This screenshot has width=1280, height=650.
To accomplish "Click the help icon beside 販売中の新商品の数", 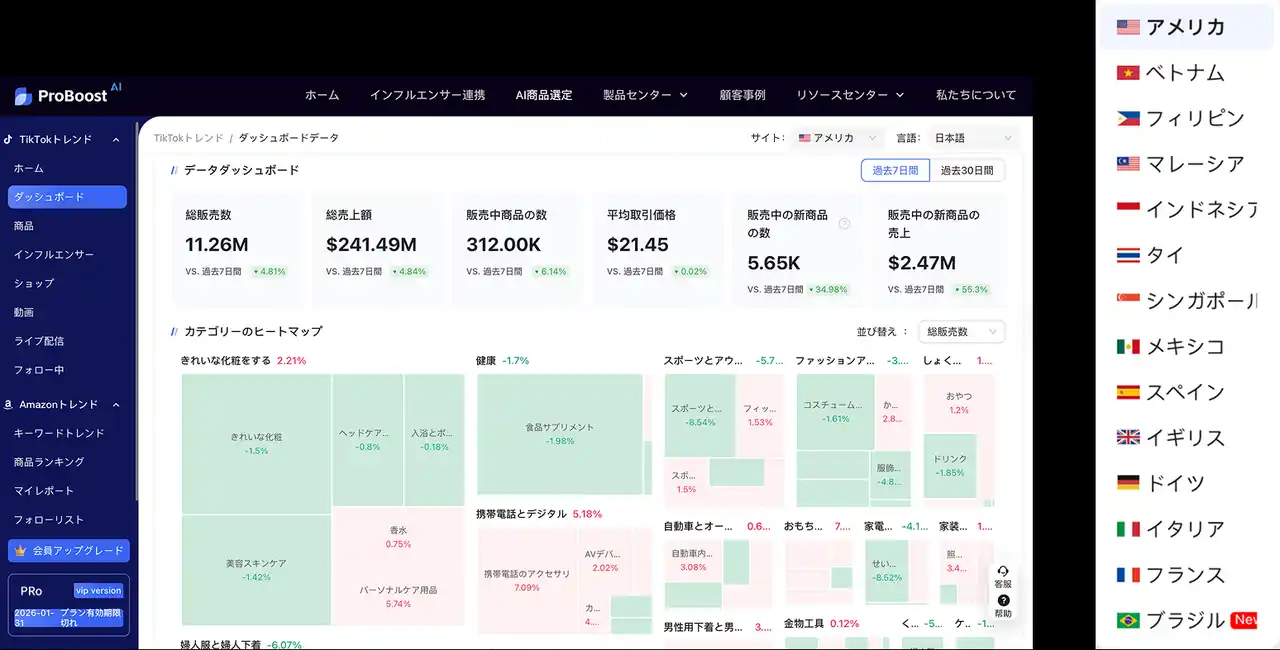I will tap(844, 224).
